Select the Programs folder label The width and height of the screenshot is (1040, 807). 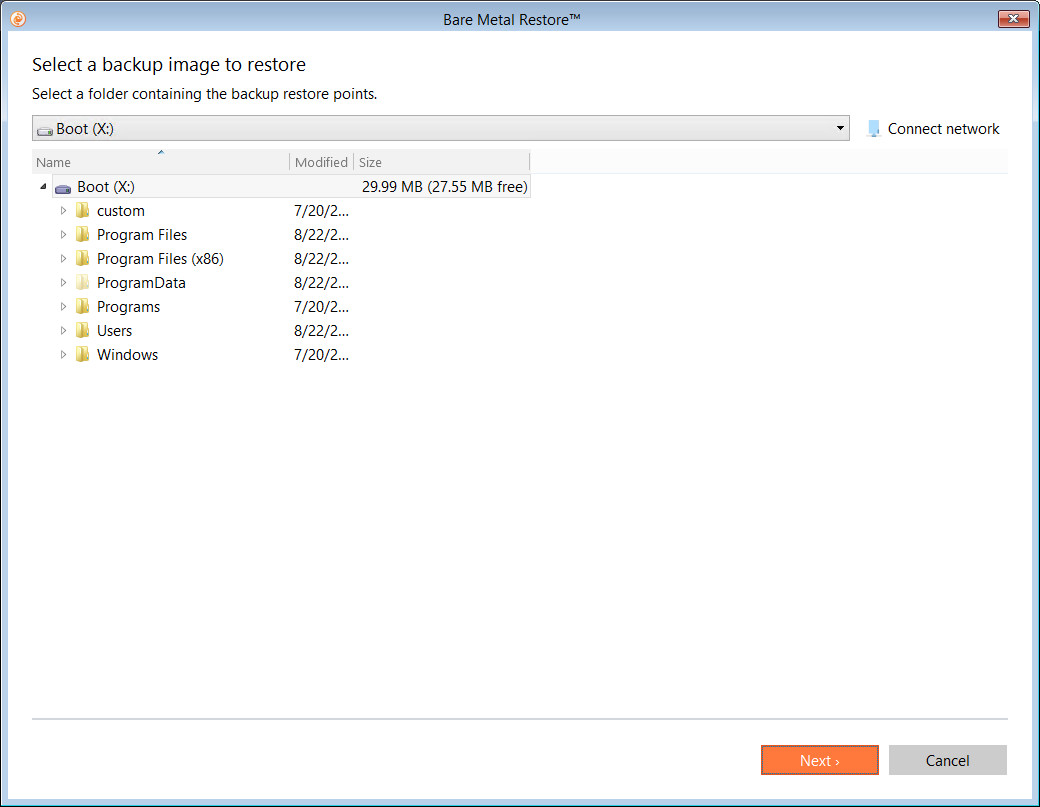point(128,307)
